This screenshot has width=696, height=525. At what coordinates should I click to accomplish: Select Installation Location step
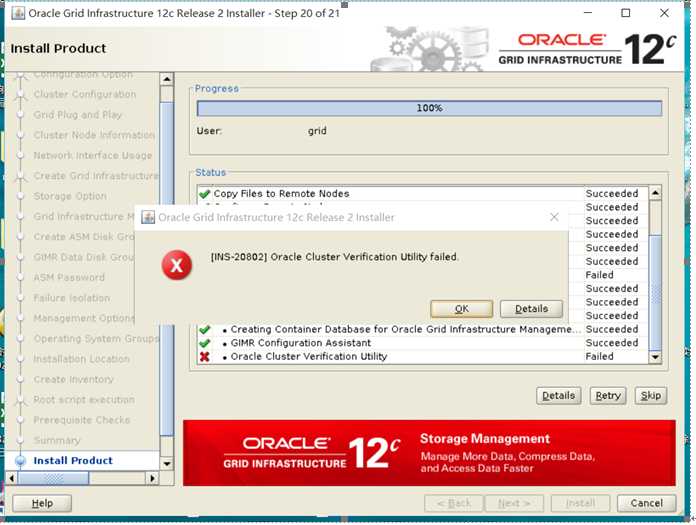point(82,359)
